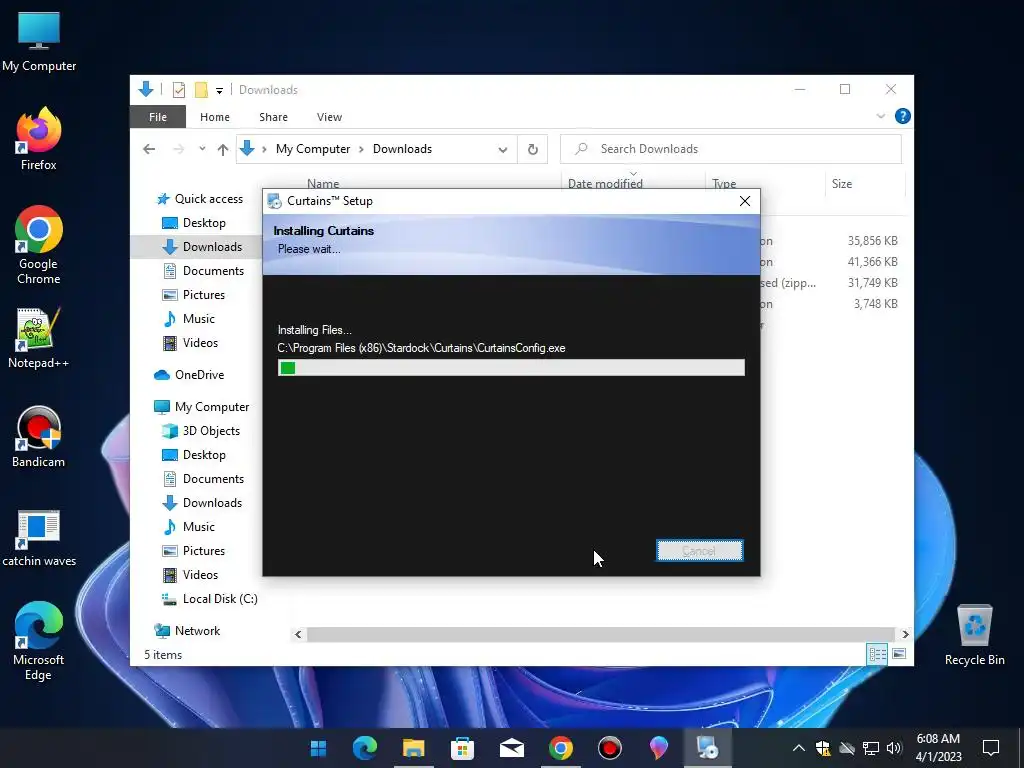1024x768 pixels.
Task: Open the File menu tab
Action: click(158, 117)
